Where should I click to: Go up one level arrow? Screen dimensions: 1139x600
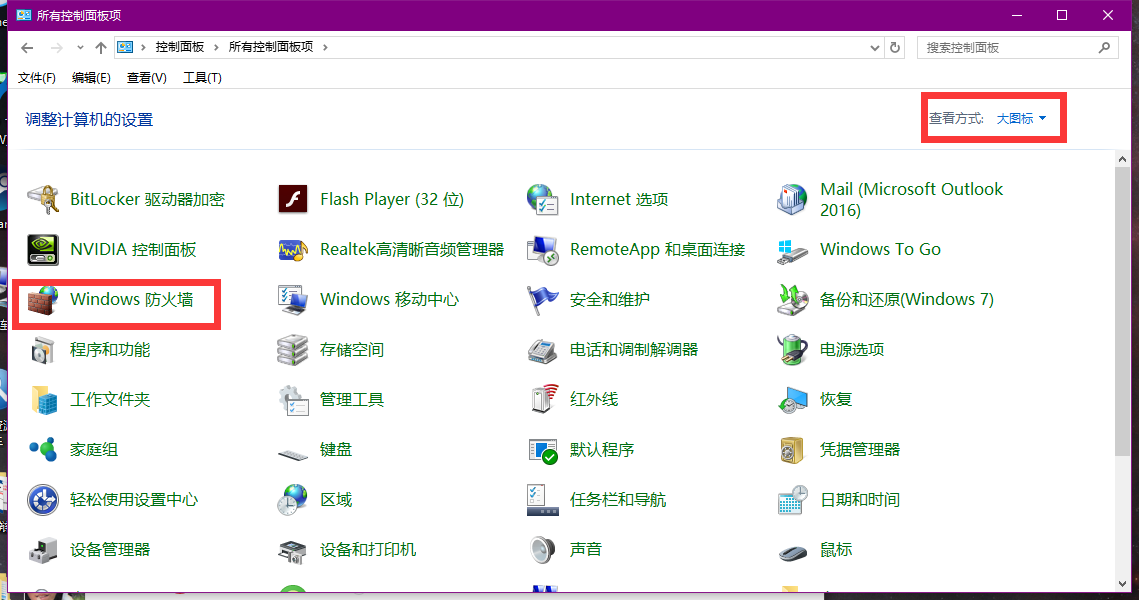(101, 48)
